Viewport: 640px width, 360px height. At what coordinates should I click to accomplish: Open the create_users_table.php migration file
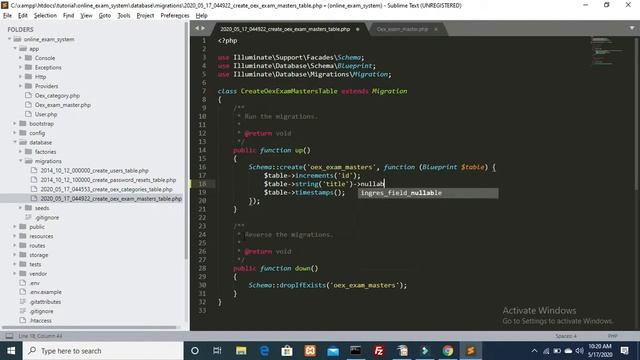pyautogui.click(x=94, y=171)
